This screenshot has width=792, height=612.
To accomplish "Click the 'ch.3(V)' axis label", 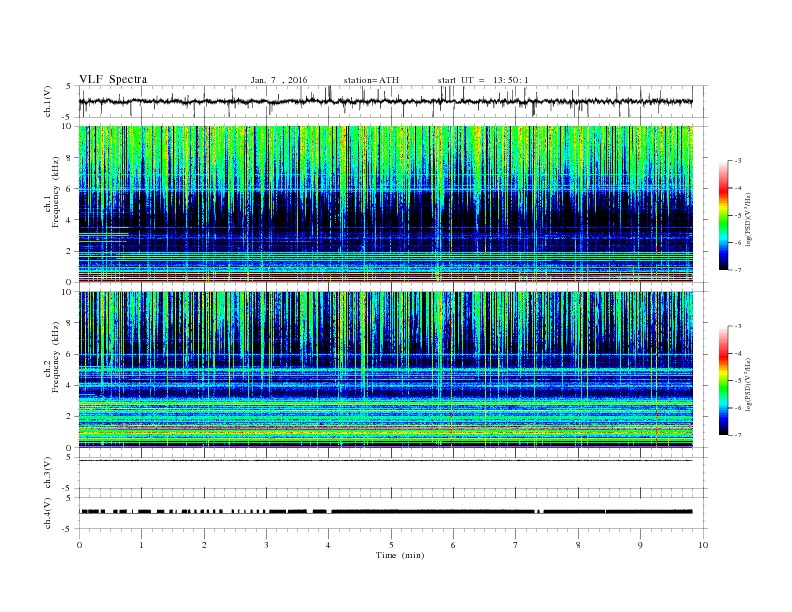I will pos(48,473).
